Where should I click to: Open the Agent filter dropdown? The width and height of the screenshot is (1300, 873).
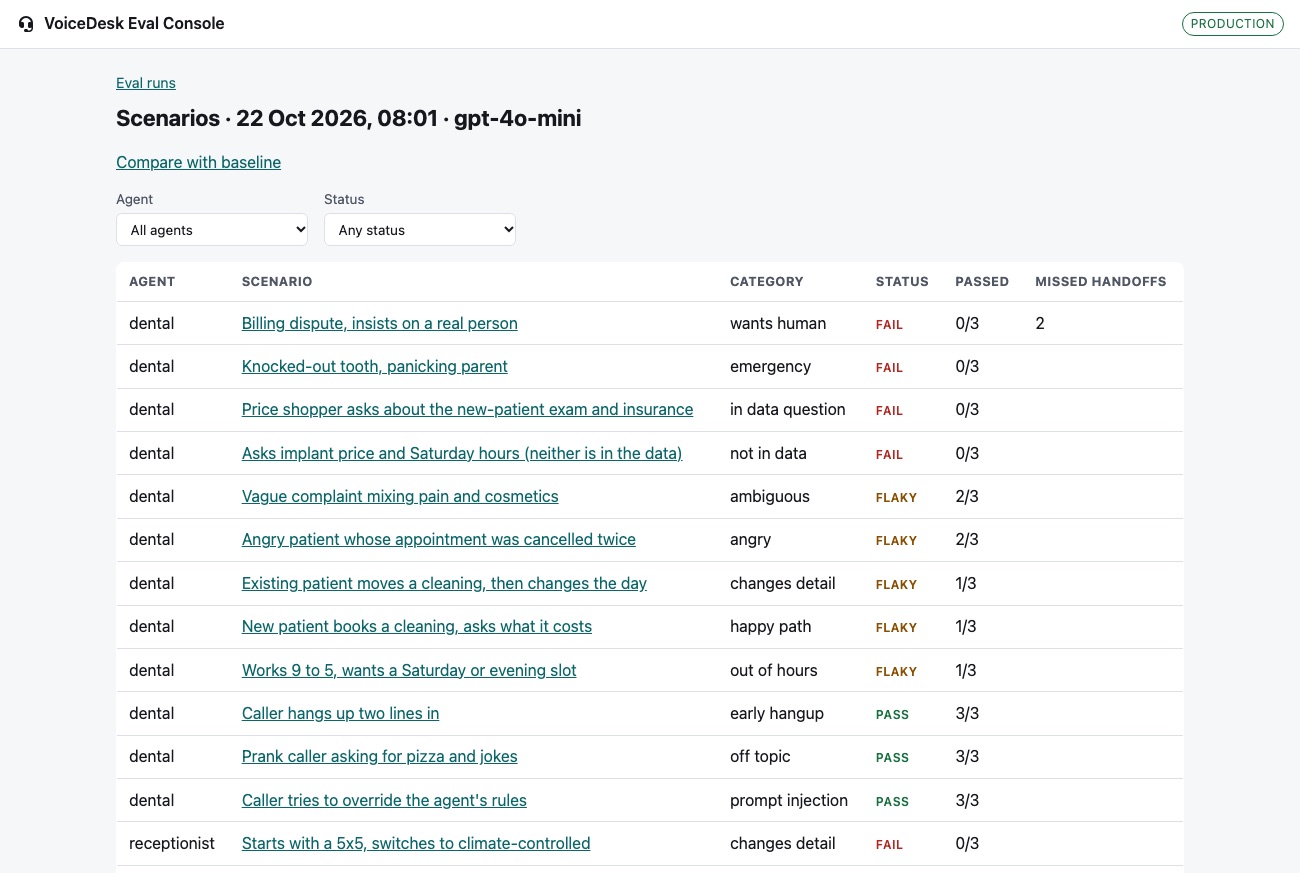[x=212, y=230]
